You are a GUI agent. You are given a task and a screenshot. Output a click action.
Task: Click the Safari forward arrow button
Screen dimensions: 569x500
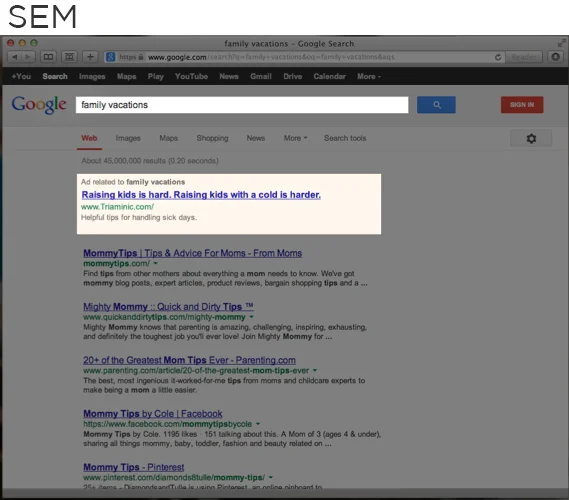[28, 57]
